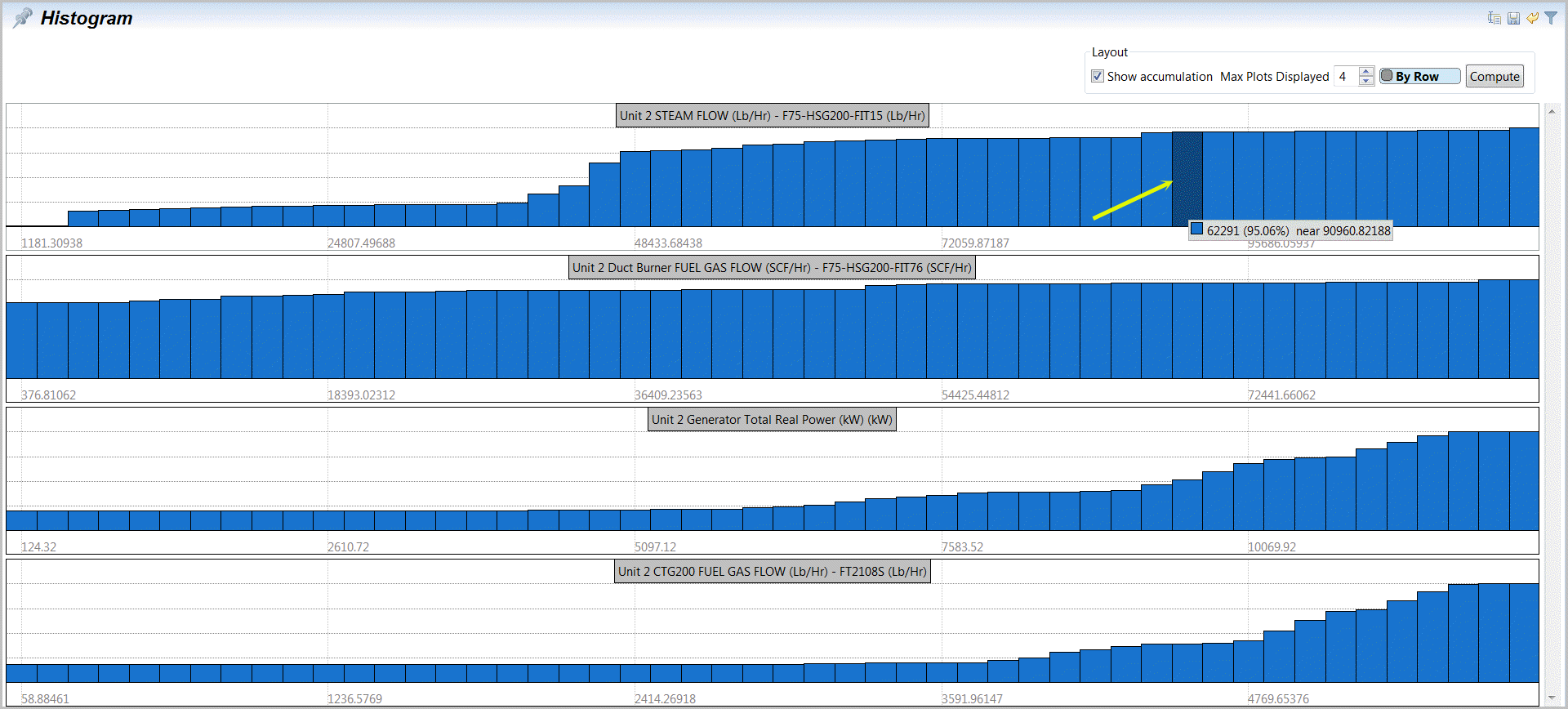Click the save floppy disk icon
This screenshot has width=1568, height=709.
(x=1513, y=18)
